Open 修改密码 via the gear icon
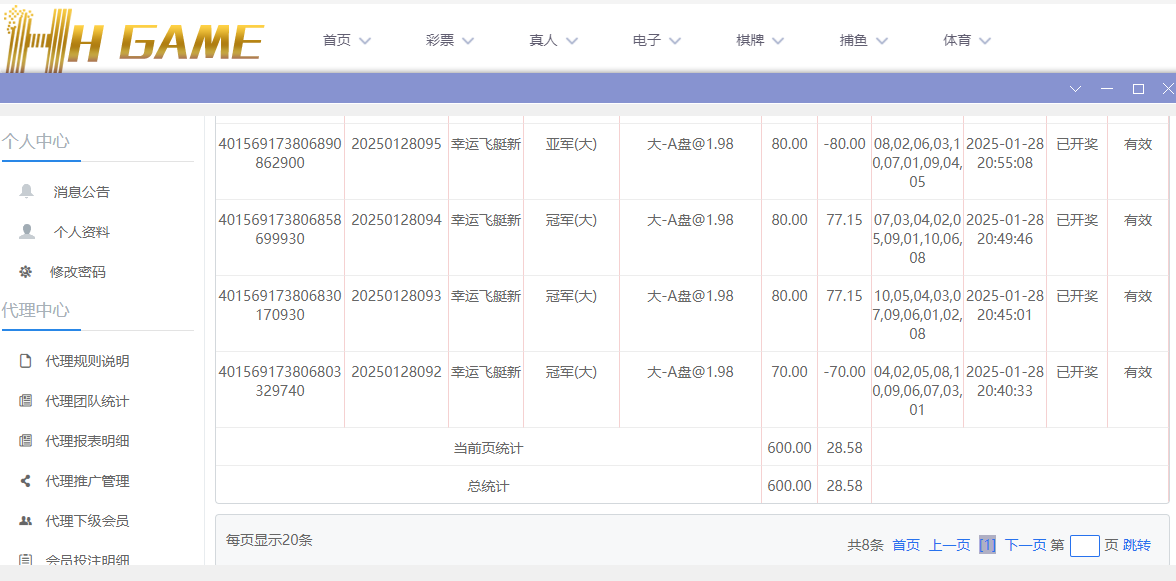 tap(24, 271)
